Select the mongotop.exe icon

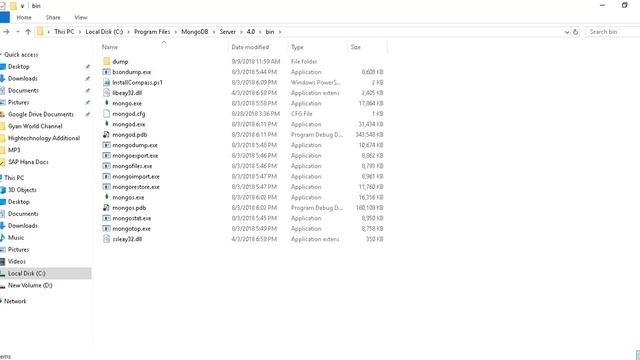(107, 229)
